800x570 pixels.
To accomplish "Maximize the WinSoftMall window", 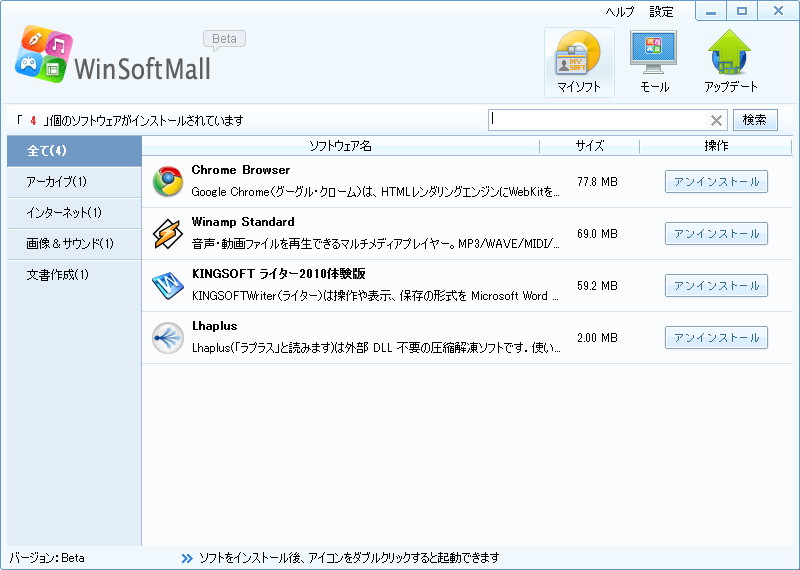I will click(742, 11).
